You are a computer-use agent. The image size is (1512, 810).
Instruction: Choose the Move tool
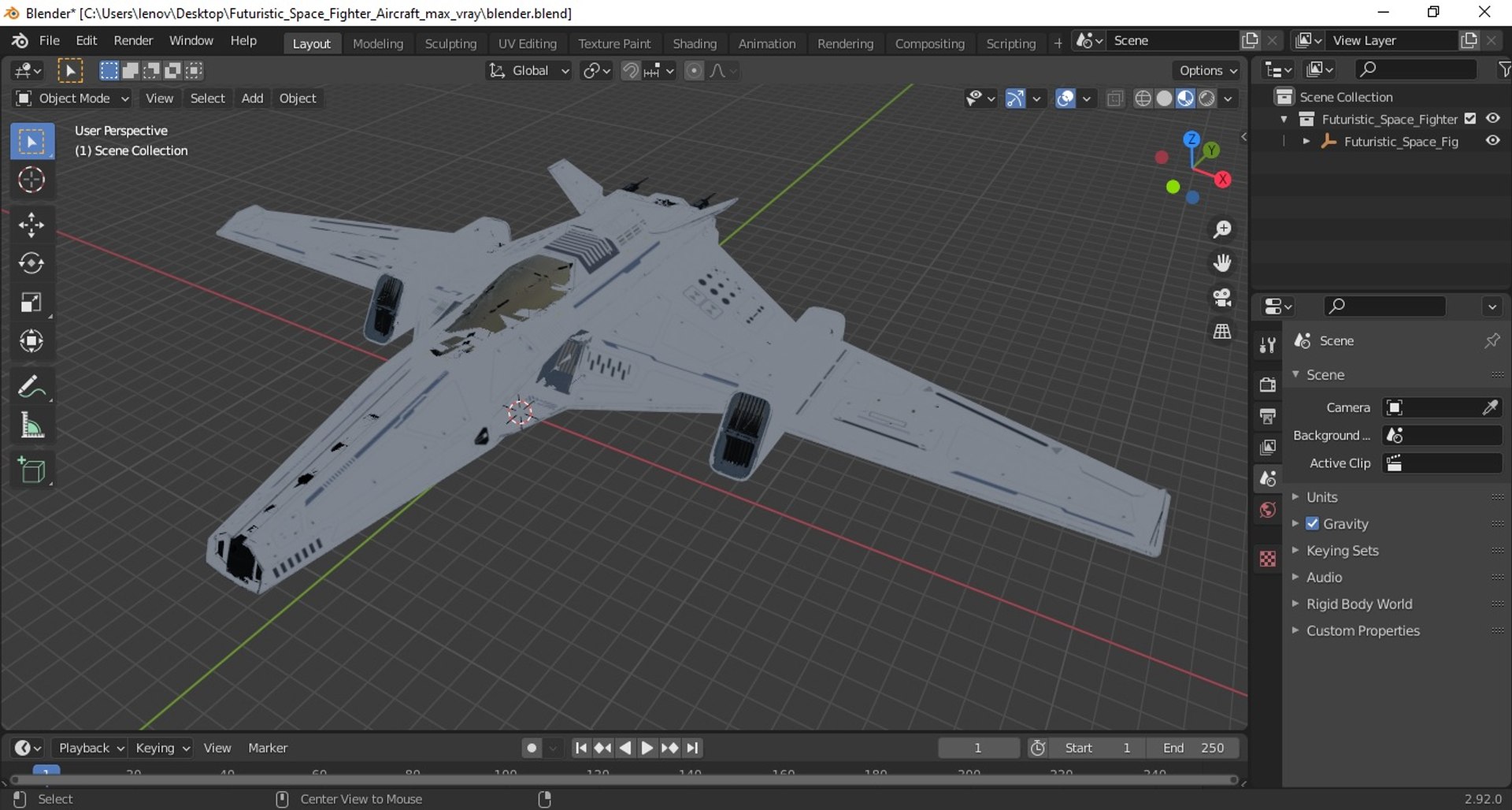pyautogui.click(x=32, y=225)
